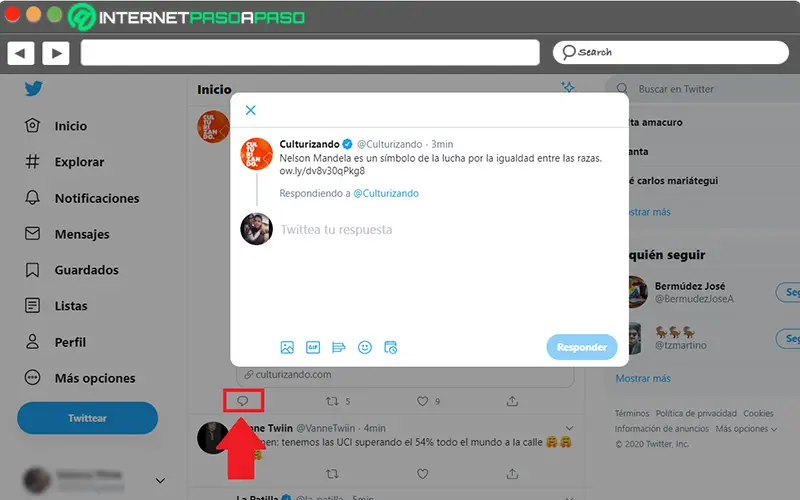Open the @VanneTwiin handle

tap(326, 428)
